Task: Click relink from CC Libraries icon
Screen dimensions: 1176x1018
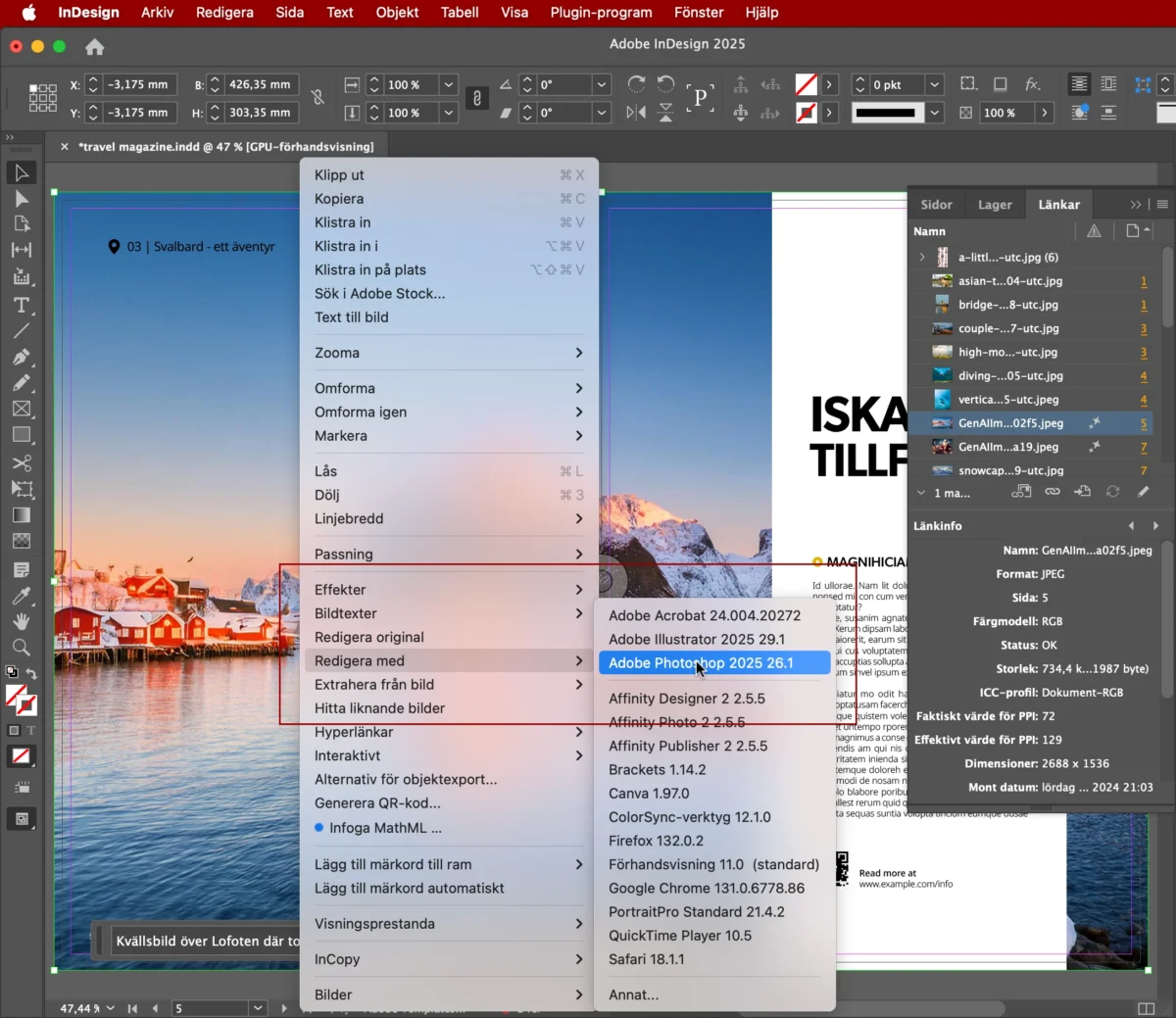Action: [x=1022, y=492]
